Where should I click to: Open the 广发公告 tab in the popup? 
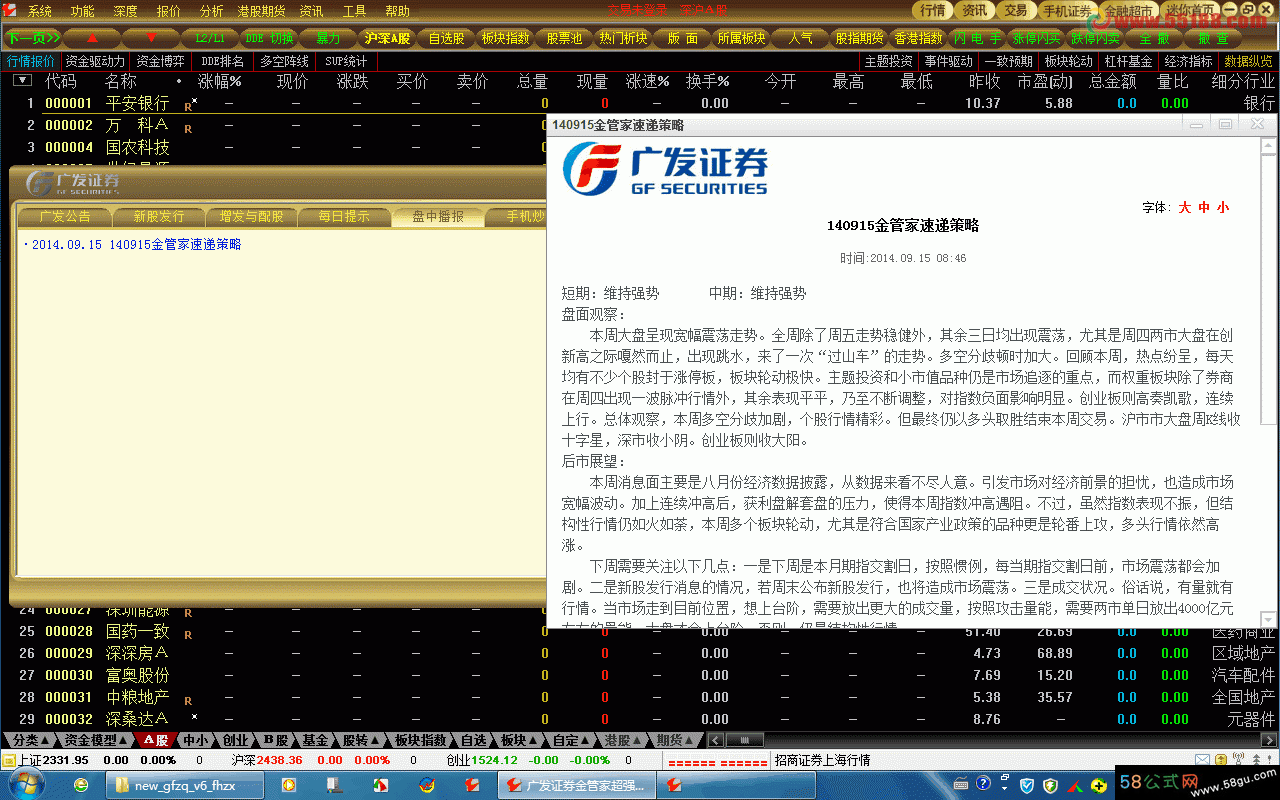[65, 216]
